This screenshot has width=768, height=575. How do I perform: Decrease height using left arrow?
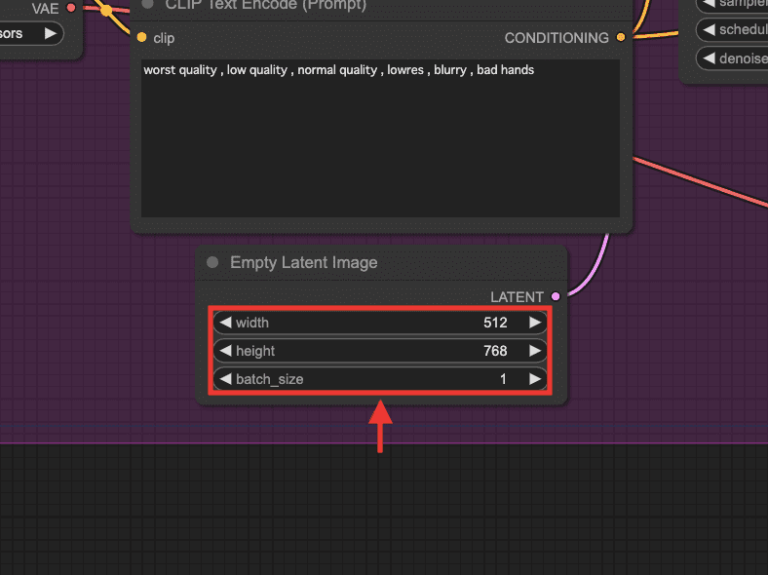click(225, 351)
